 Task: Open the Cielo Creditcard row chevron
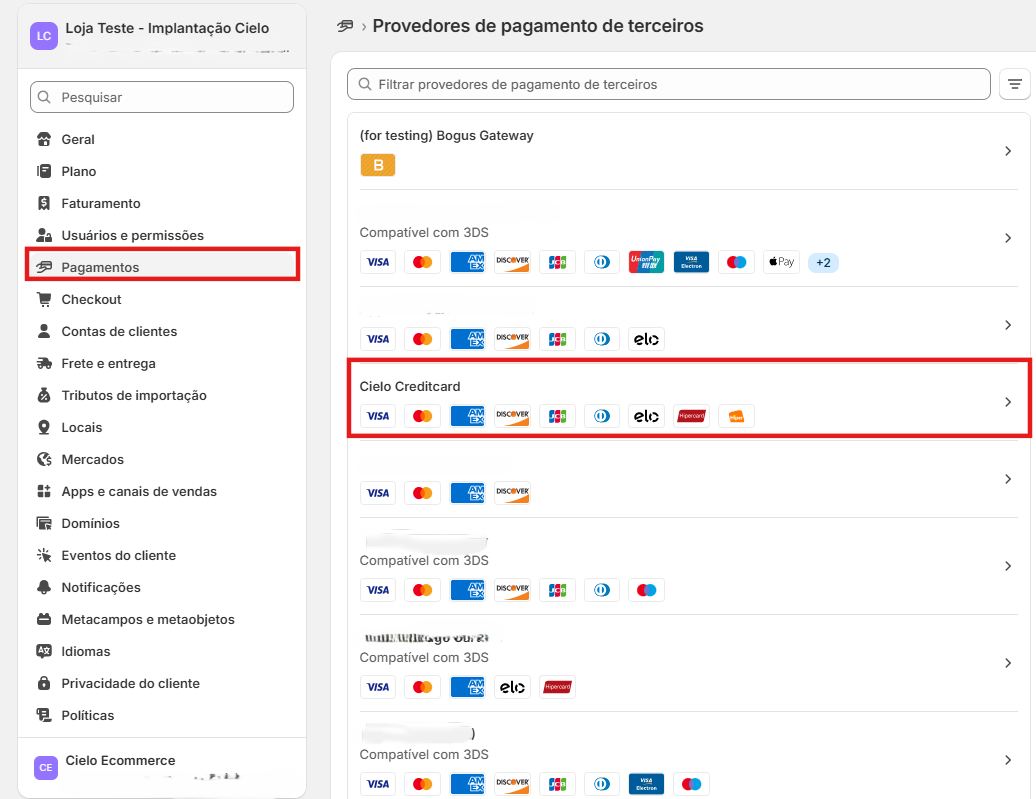click(x=1008, y=402)
